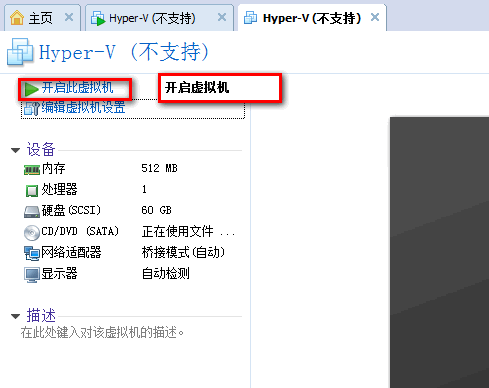Viewport: 489px width, 388px height.
Task: Click the 设备 section heading
Action: pos(41,149)
